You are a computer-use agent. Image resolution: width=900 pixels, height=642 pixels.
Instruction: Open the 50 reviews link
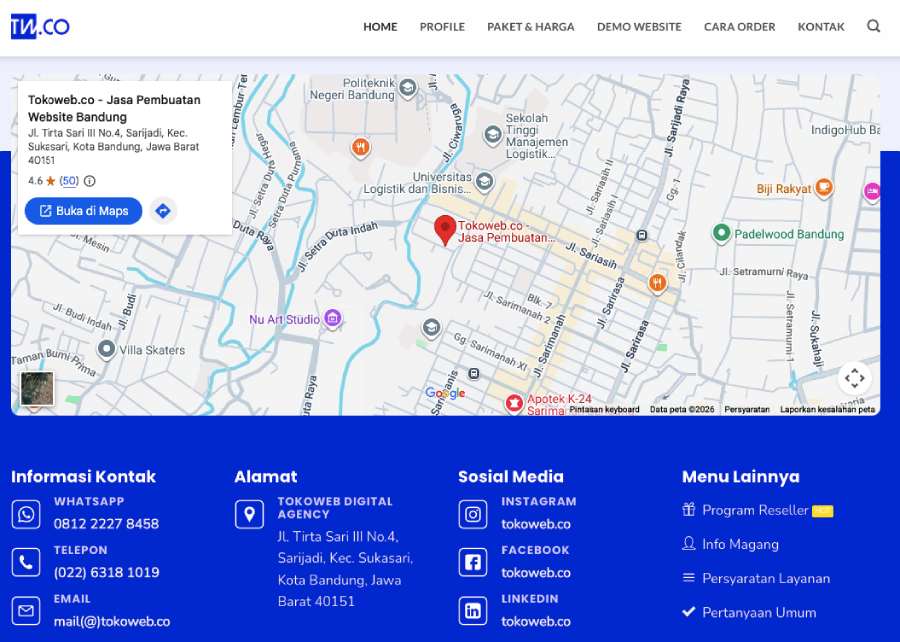69,181
